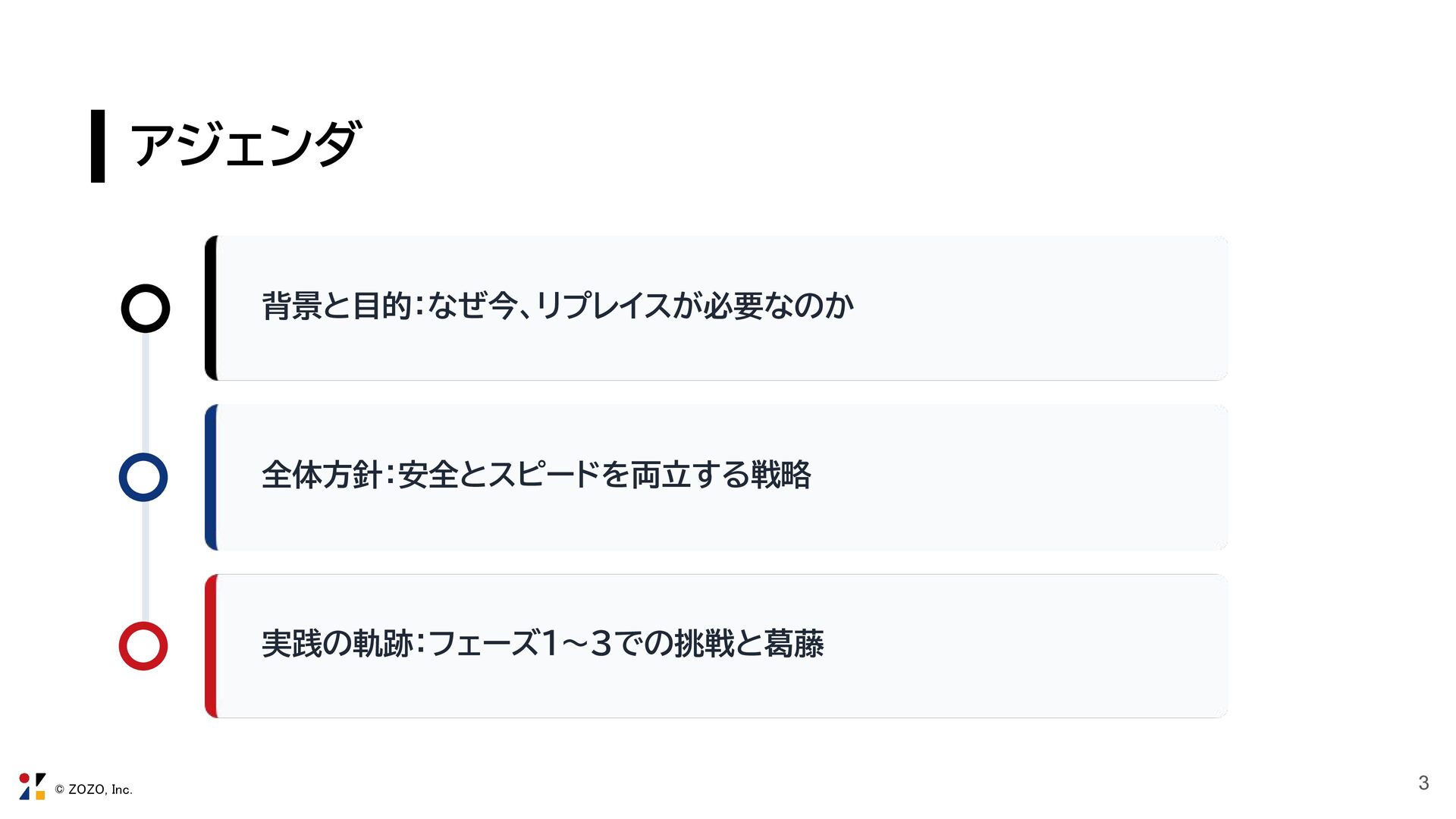Click the black accent bar on first card
This screenshot has height=819, width=1456.
[212, 308]
